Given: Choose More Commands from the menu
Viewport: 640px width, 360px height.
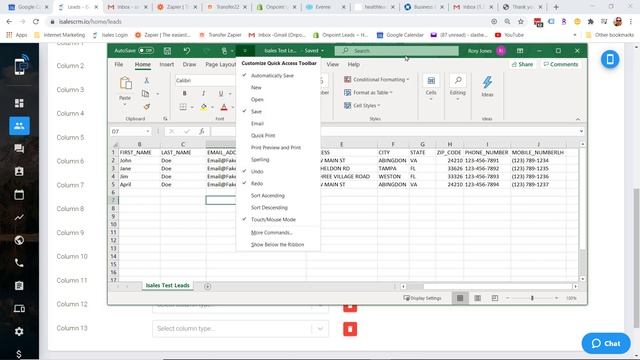Looking at the screenshot, I should [x=272, y=232].
